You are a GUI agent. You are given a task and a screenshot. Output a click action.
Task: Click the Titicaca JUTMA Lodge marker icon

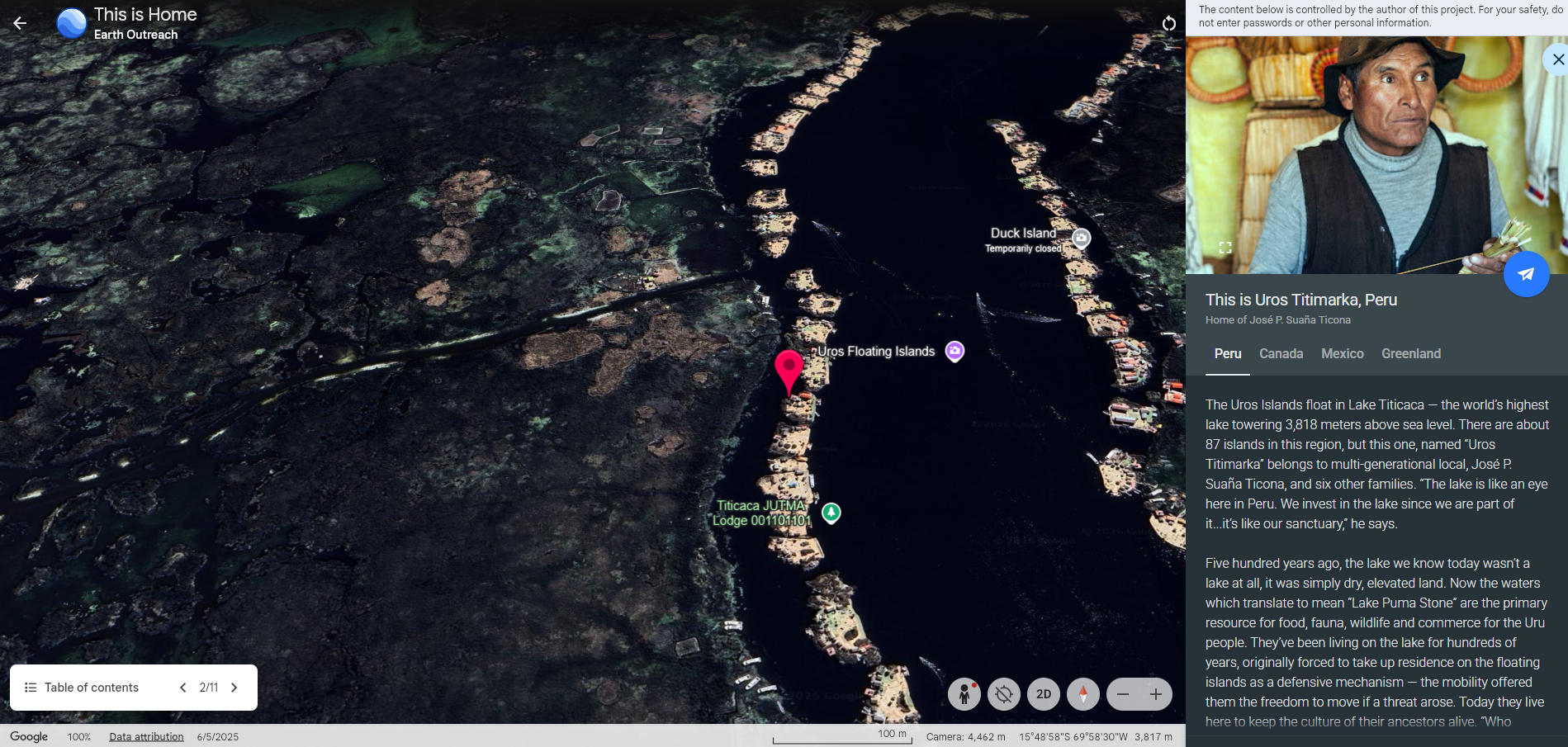coord(831,512)
